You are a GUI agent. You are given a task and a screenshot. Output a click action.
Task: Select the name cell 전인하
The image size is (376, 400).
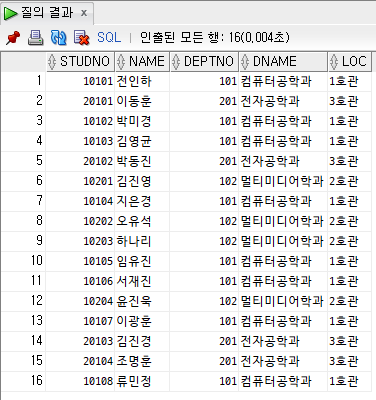pyautogui.click(x=142, y=81)
